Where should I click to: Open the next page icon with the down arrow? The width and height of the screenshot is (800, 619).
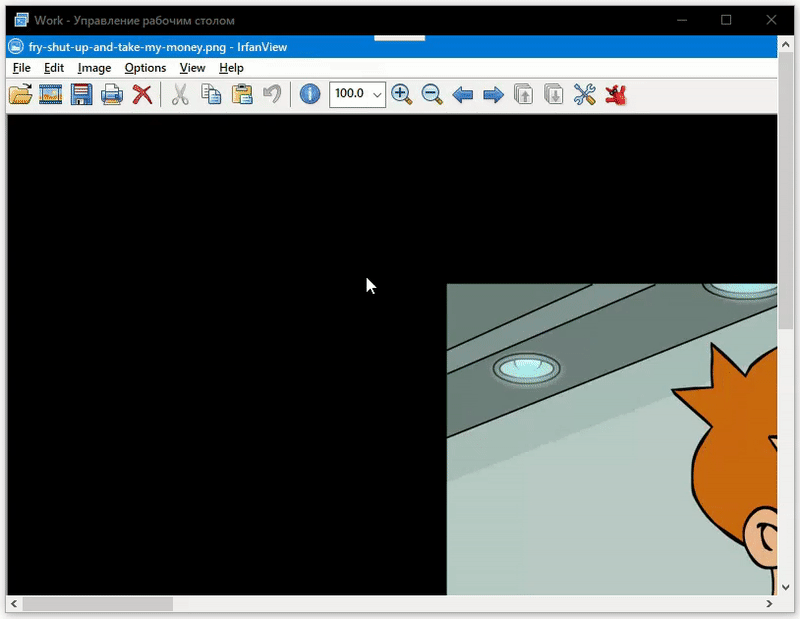(554, 94)
